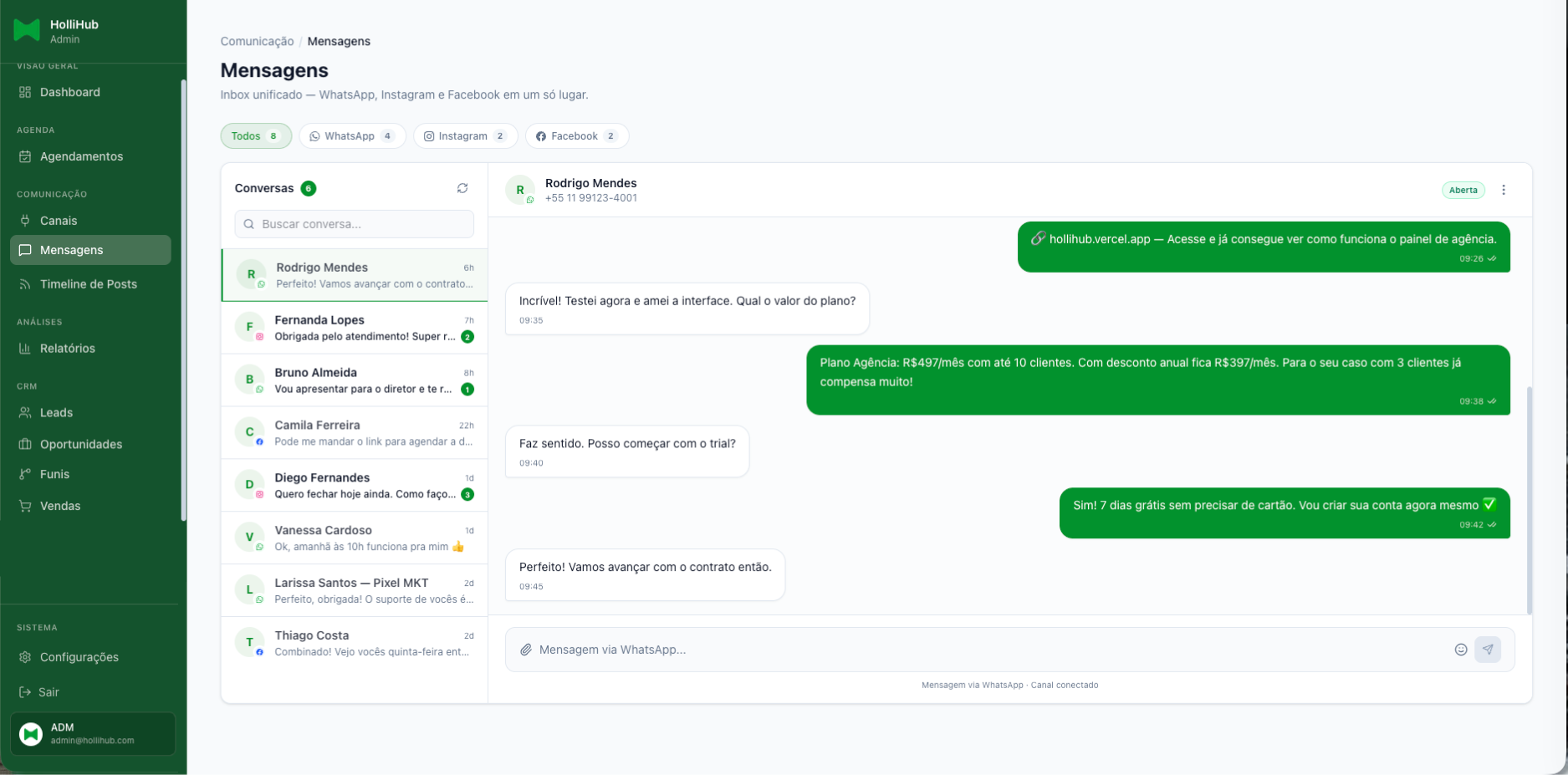Open Relatórios from the sidebar
Screen dimensions: 1568x775
(68, 349)
